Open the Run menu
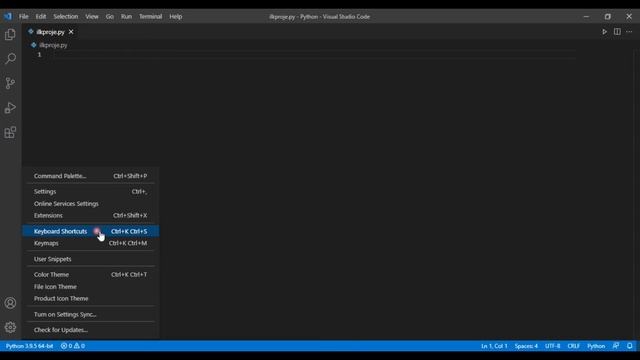Image resolution: width=640 pixels, height=360 pixels. pyautogui.click(x=127, y=17)
